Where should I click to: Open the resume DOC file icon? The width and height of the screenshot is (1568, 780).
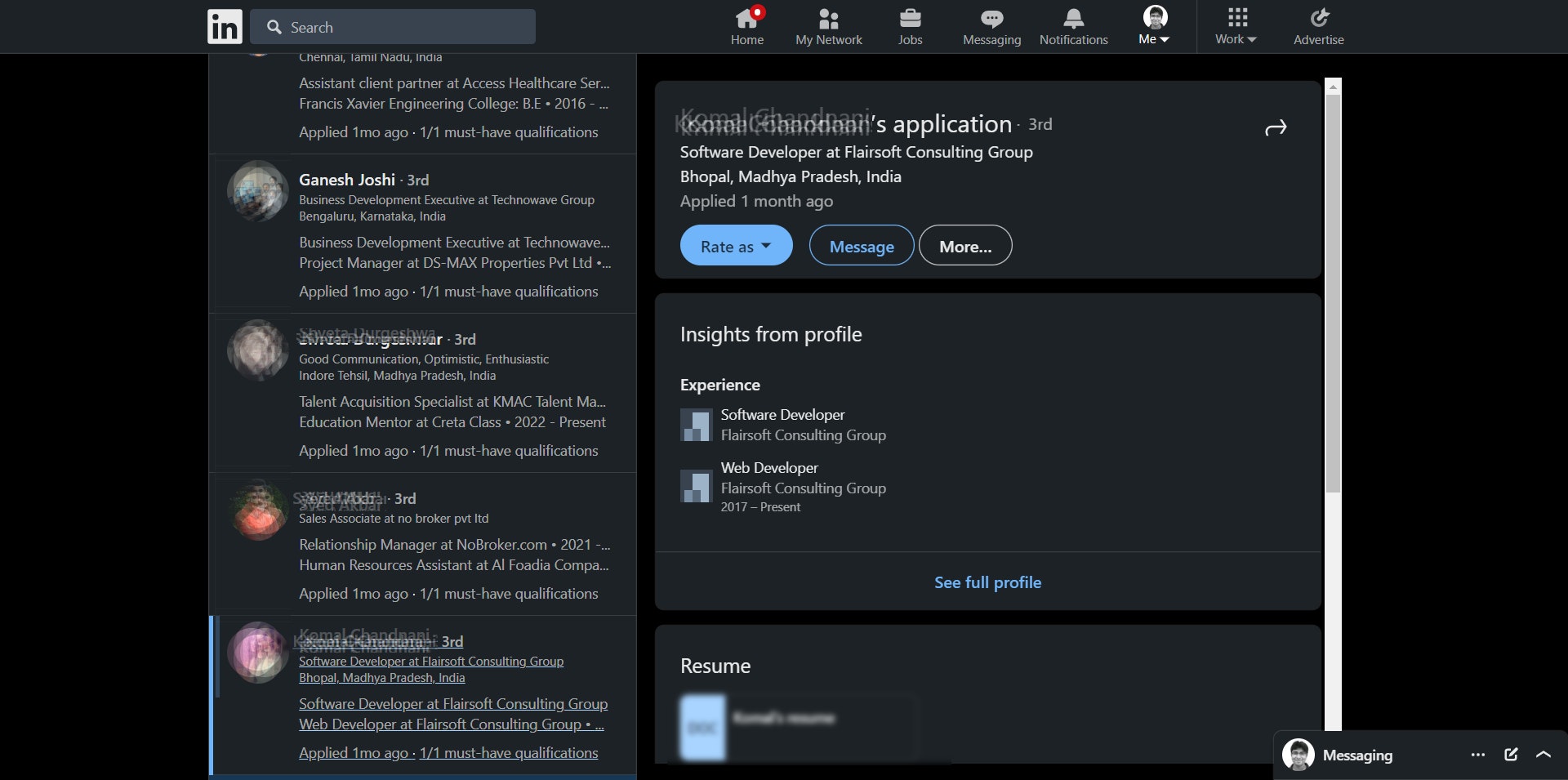[x=702, y=727]
